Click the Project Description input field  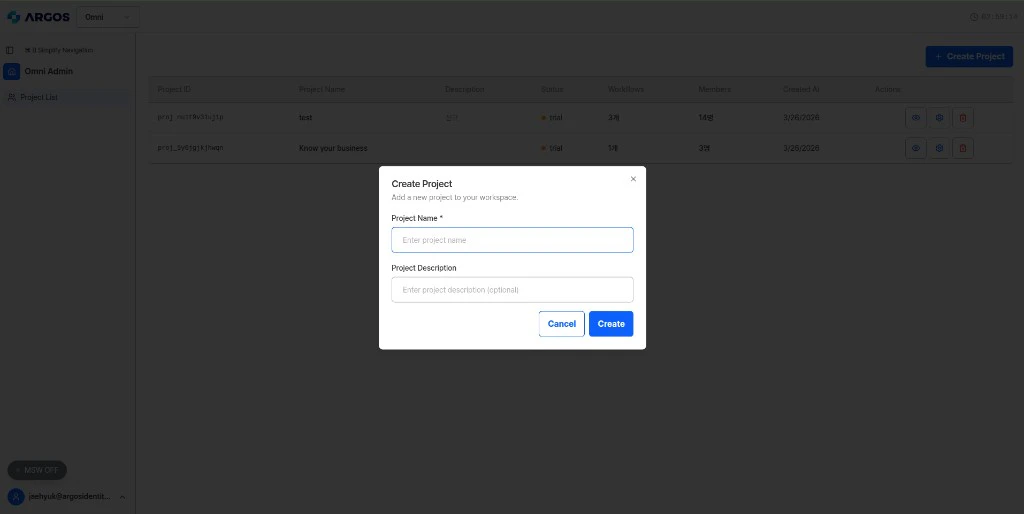tap(512, 289)
